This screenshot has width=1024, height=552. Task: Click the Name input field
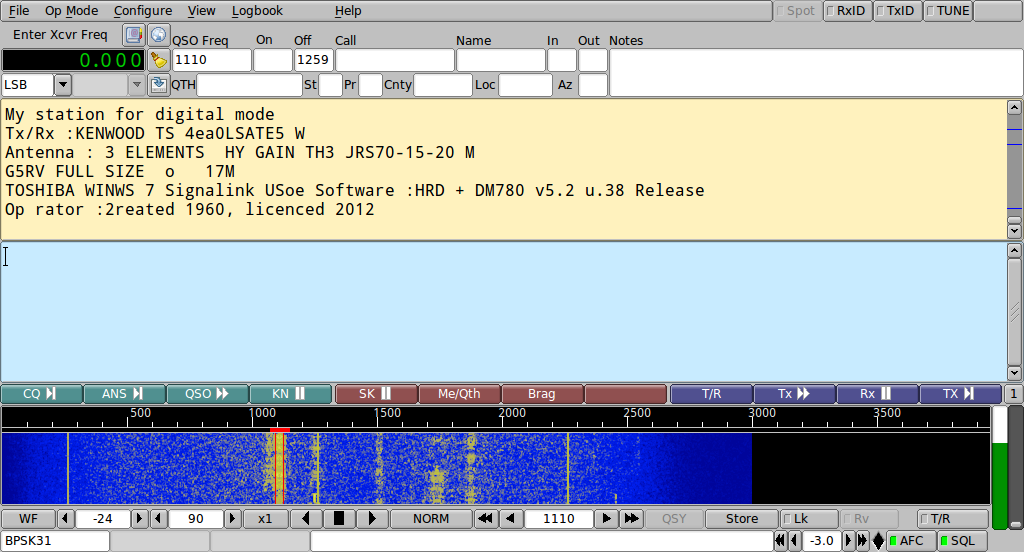(x=501, y=60)
